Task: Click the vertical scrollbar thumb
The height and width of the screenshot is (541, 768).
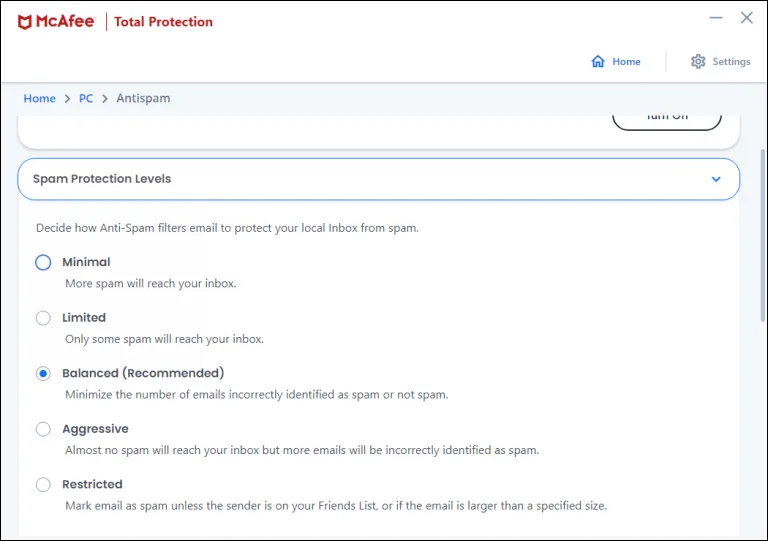Action: tap(763, 235)
